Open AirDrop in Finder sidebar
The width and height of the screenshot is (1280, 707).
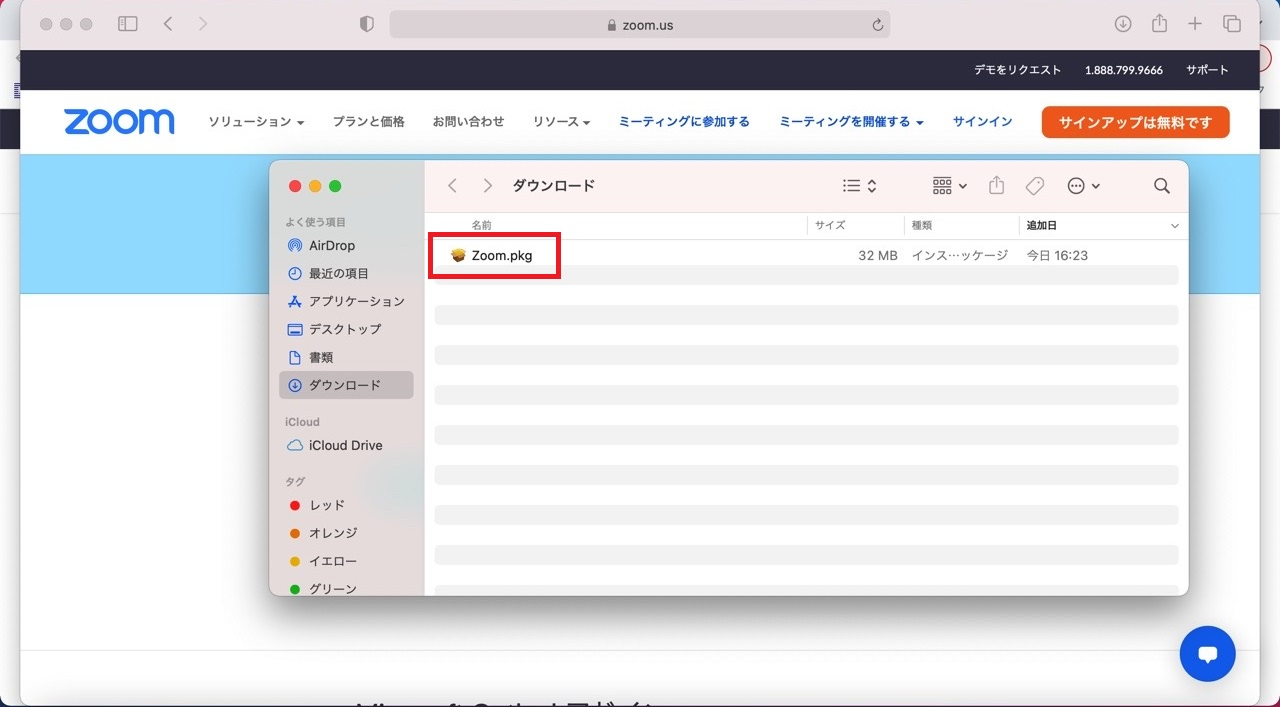coord(331,246)
